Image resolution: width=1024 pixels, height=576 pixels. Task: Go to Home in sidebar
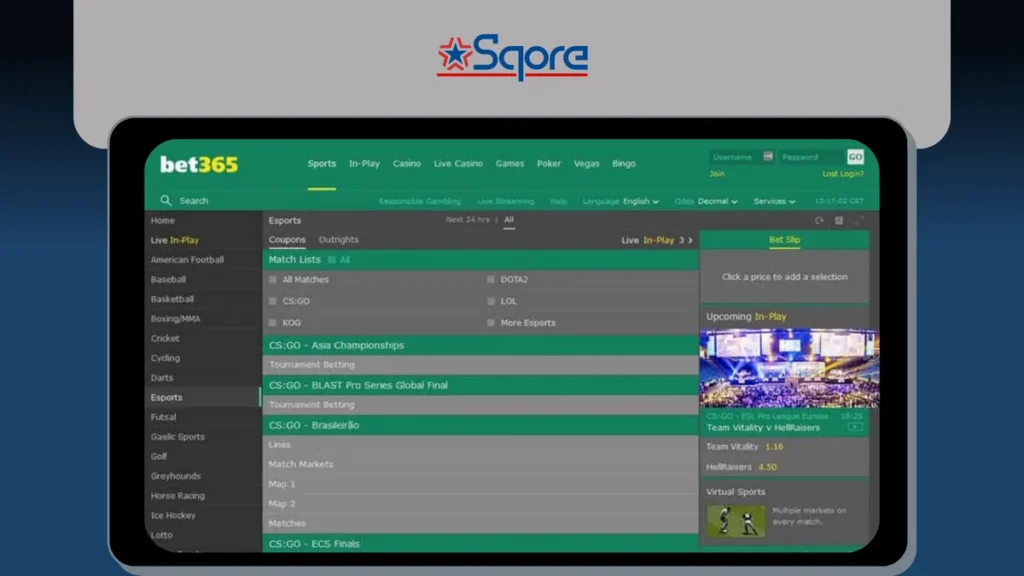click(163, 221)
